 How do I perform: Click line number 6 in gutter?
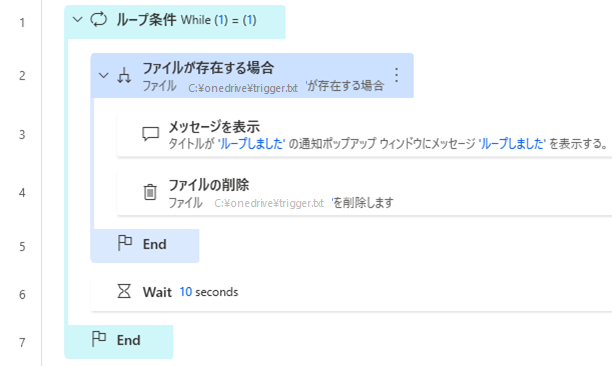coord(22,295)
